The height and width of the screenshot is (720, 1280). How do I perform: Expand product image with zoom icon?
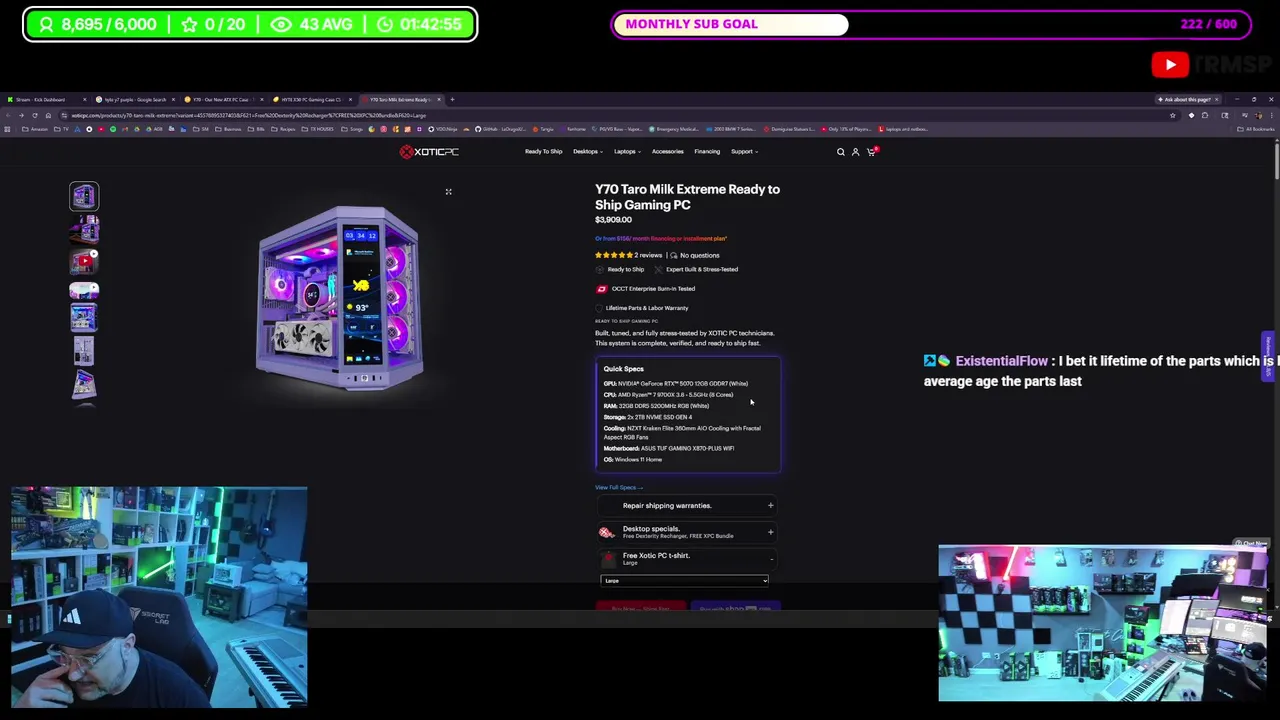tap(448, 191)
